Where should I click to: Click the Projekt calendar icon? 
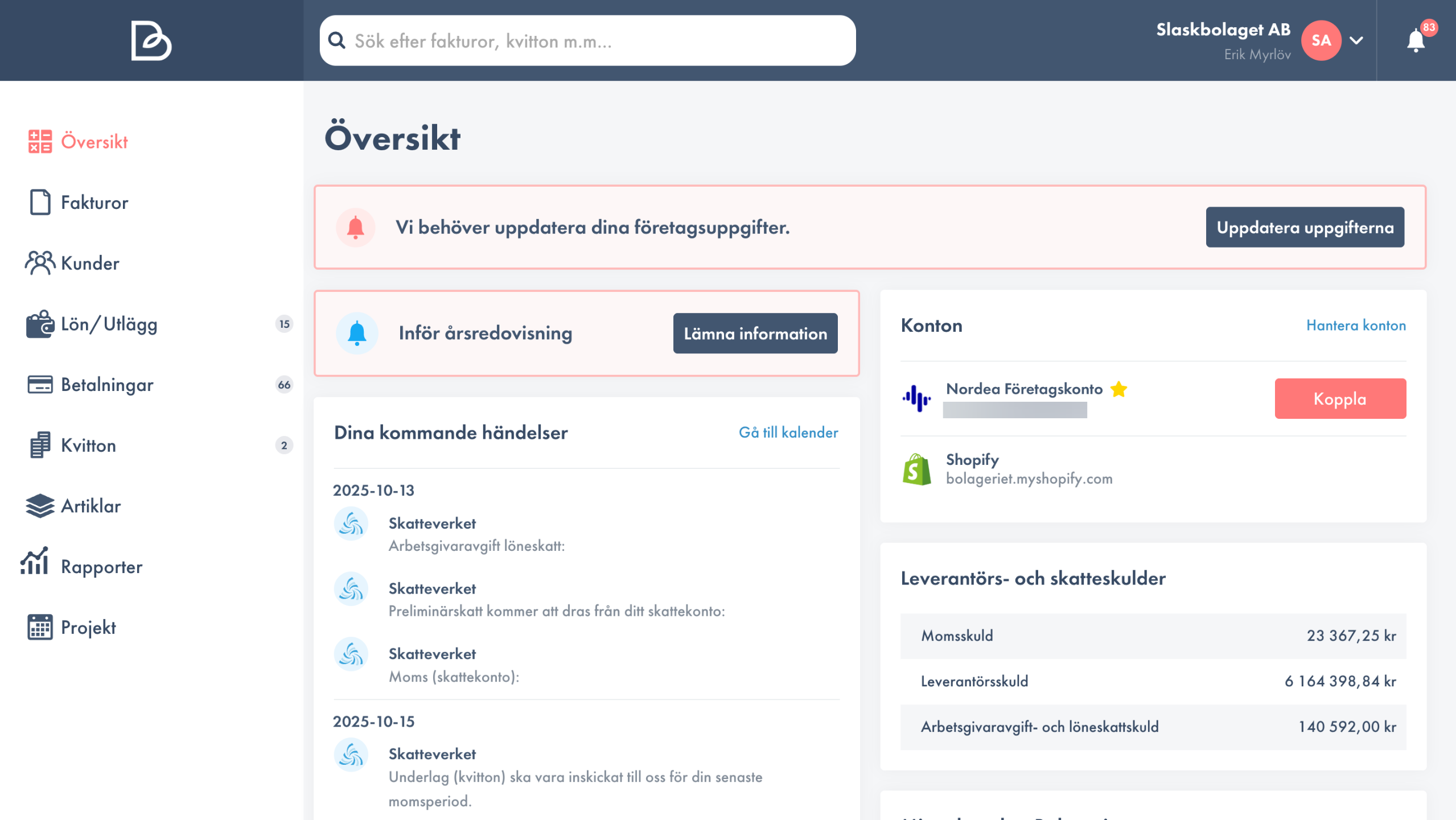40,627
